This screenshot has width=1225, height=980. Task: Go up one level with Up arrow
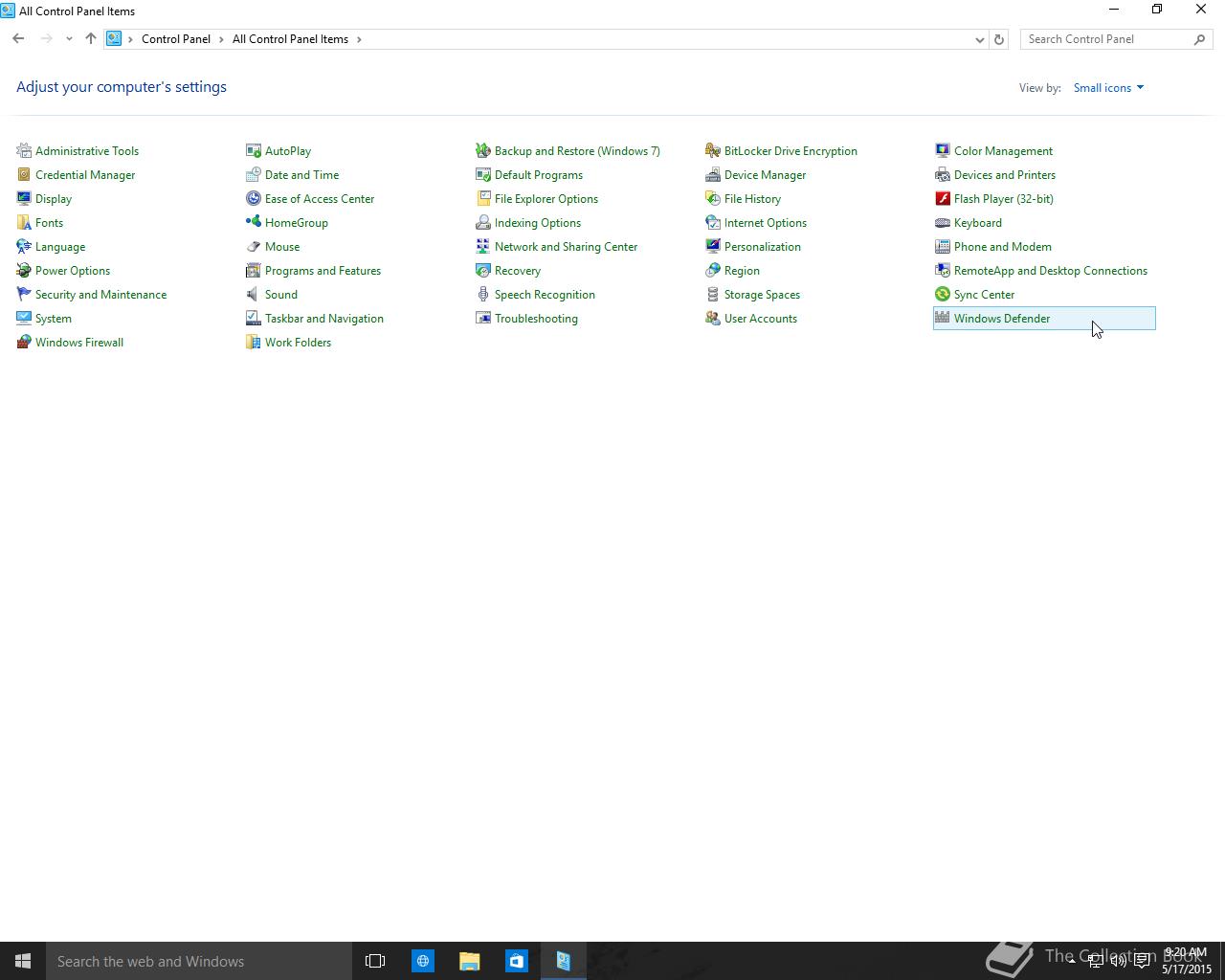(91, 39)
